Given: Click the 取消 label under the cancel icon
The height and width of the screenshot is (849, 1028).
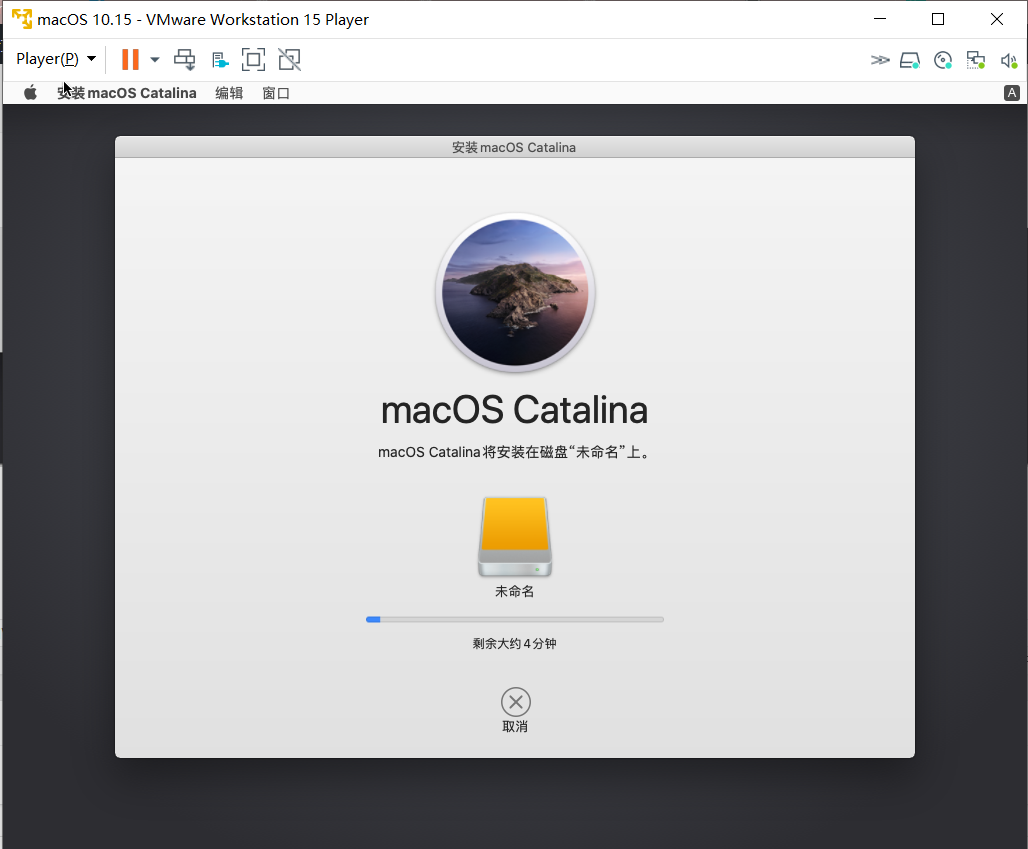Looking at the screenshot, I should pos(515,726).
